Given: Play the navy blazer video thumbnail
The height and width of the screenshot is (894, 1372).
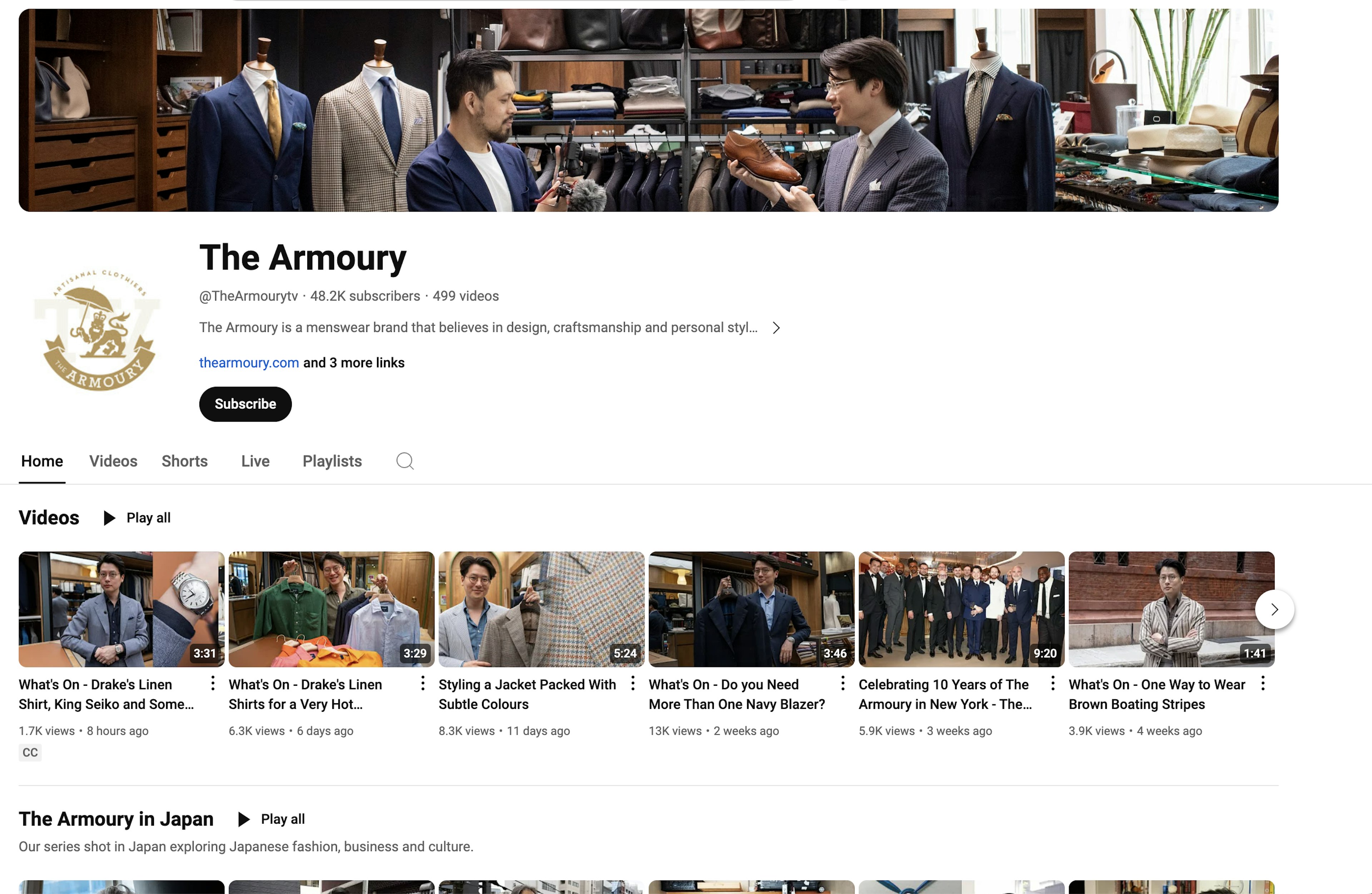Looking at the screenshot, I should 752,609.
